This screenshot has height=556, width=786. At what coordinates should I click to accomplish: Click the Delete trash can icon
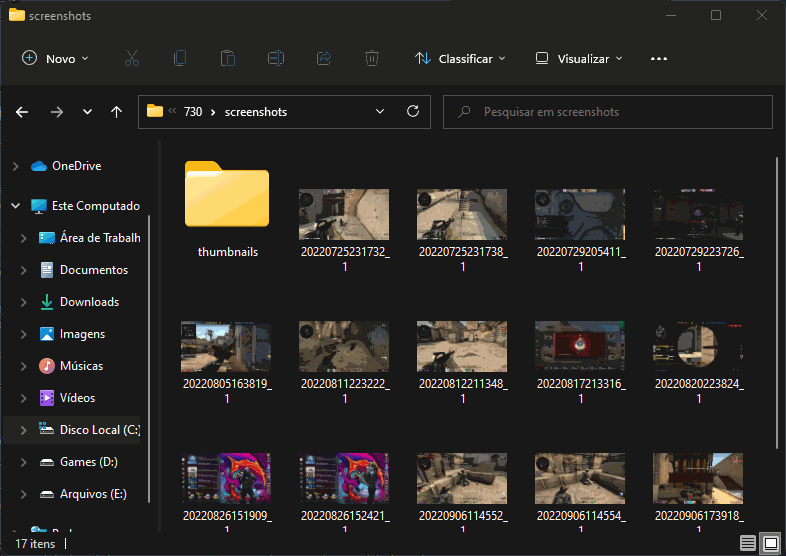(x=372, y=59)
